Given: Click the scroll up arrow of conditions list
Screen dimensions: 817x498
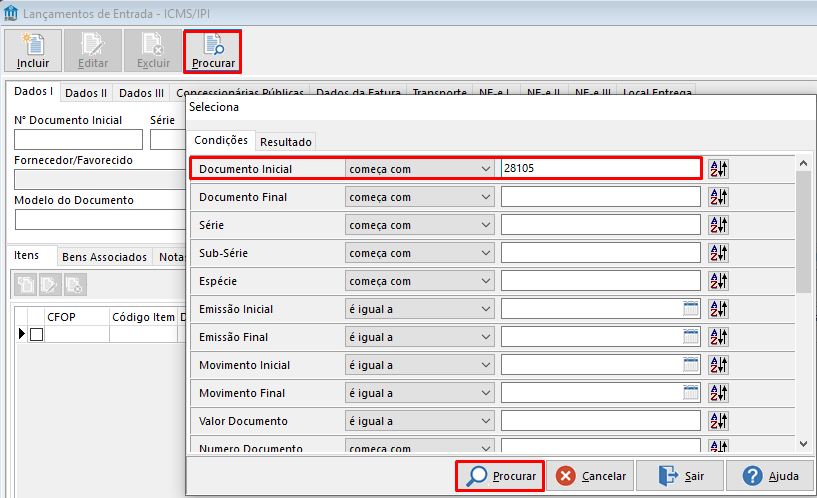Looking at the screenshot, I should click(x=803, y=163).
